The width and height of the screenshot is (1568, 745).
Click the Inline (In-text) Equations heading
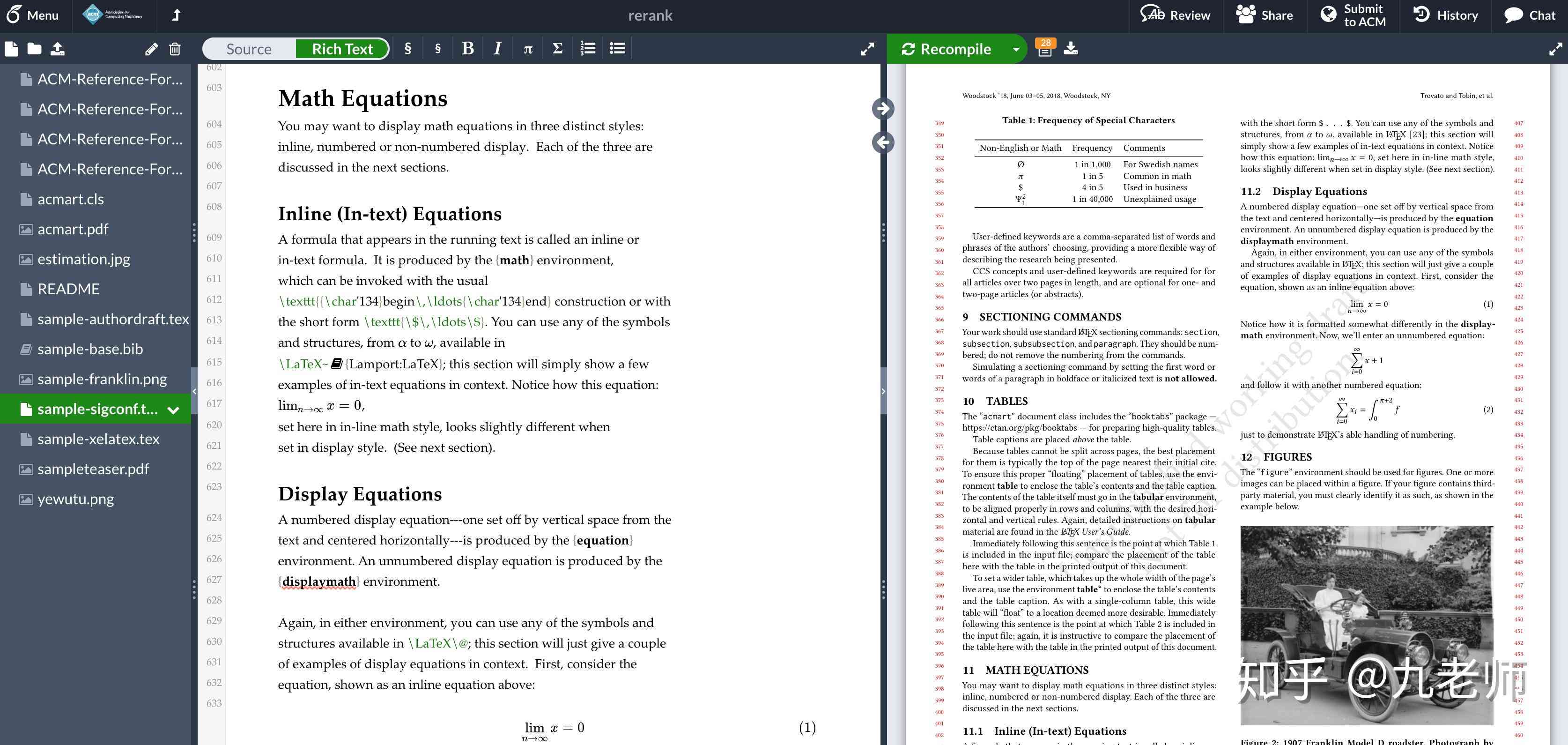click(x=390, y=214)
